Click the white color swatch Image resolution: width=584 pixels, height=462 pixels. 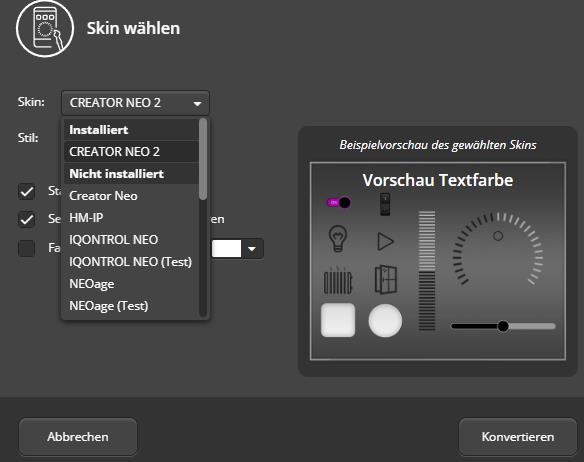pos(226,249)
